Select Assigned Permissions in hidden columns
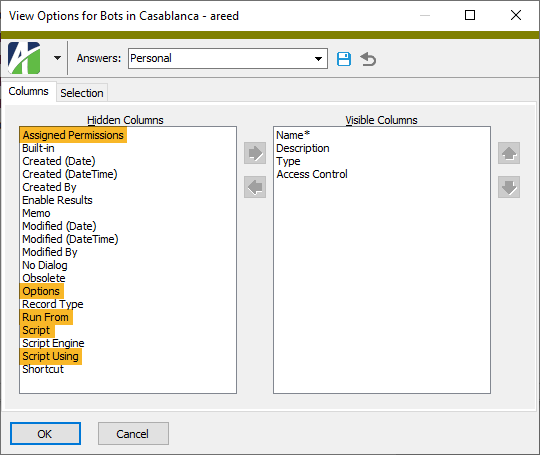540x455 pixels. point(73,135)
